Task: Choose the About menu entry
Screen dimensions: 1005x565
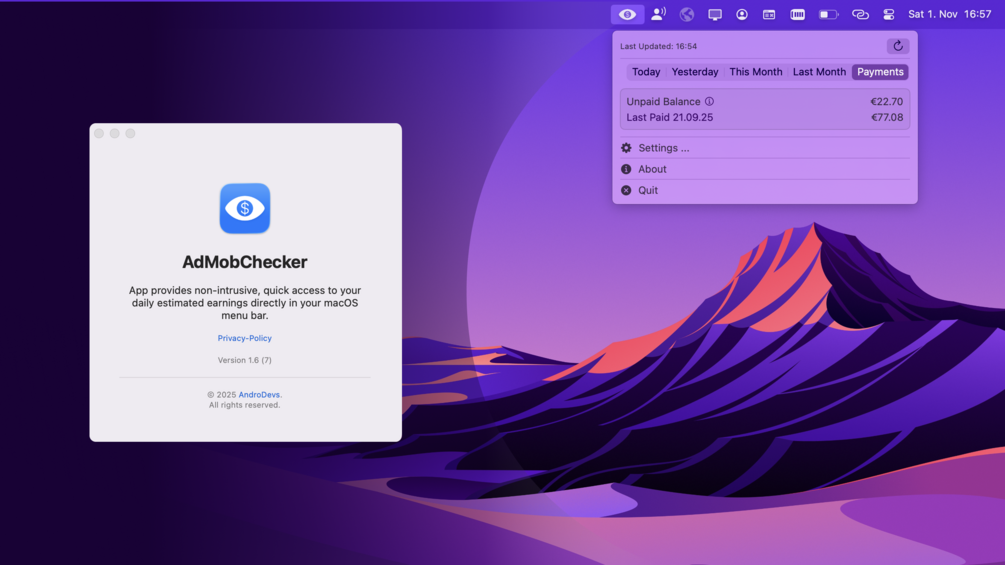Action: coord(765,169)
